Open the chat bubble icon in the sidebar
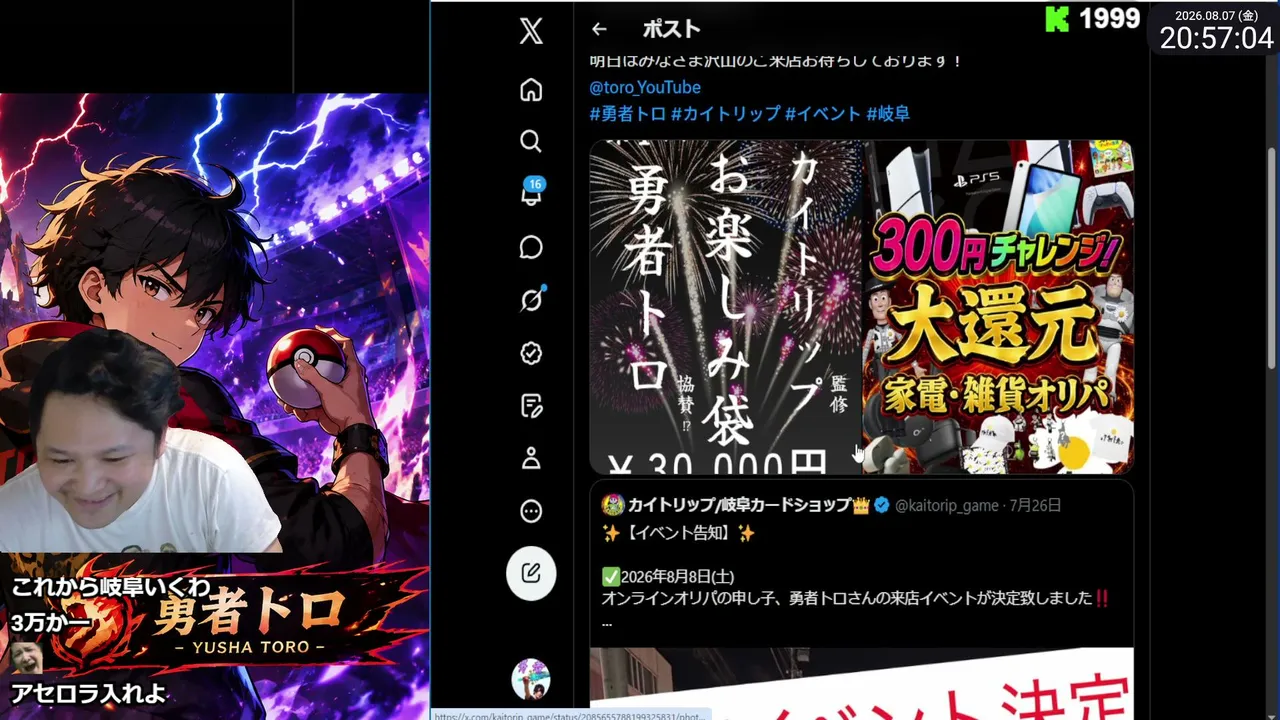This screenshot has width=1280, height=720. click(531, 247)
